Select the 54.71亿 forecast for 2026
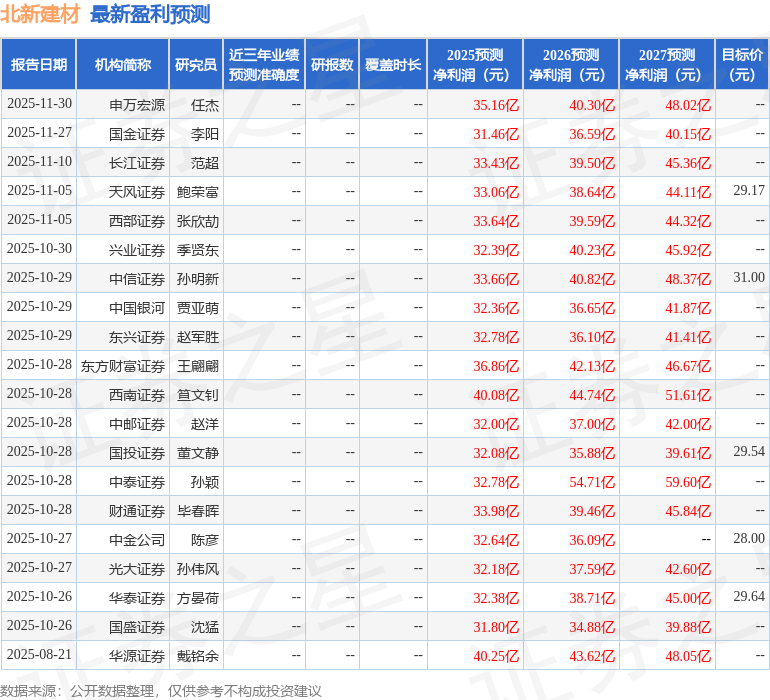 click(x=591, y=482)
